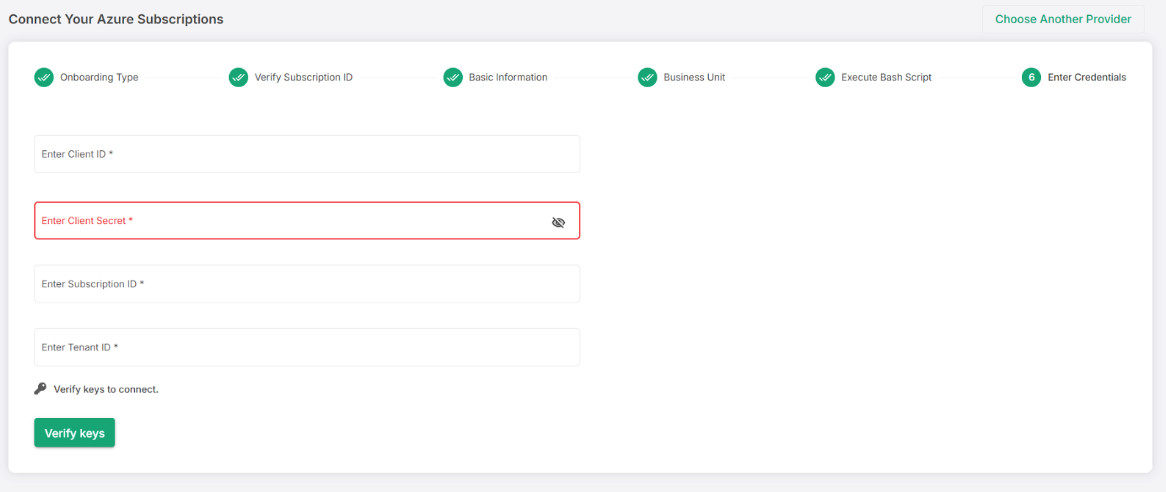Click the step 6 number circle

[x=1031, y=77]
